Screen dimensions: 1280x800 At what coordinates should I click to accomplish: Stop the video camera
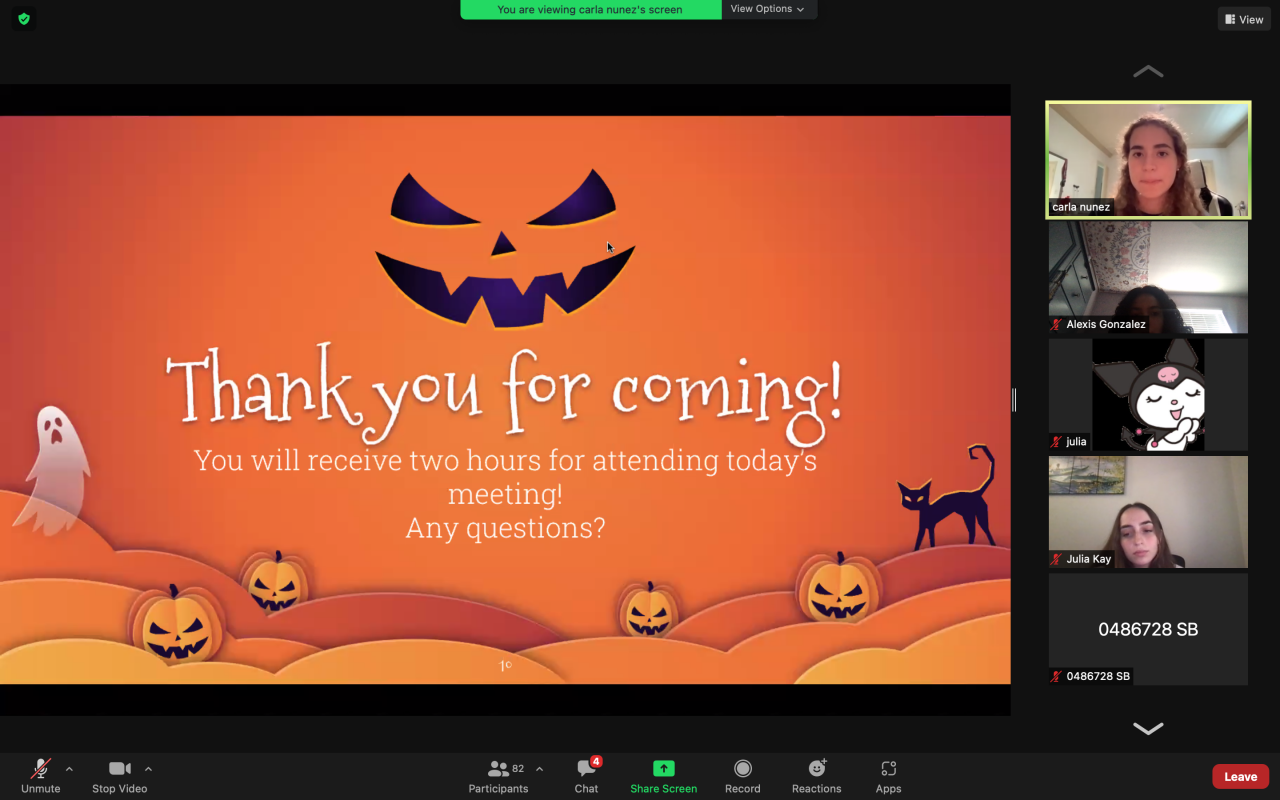(120, 775)
